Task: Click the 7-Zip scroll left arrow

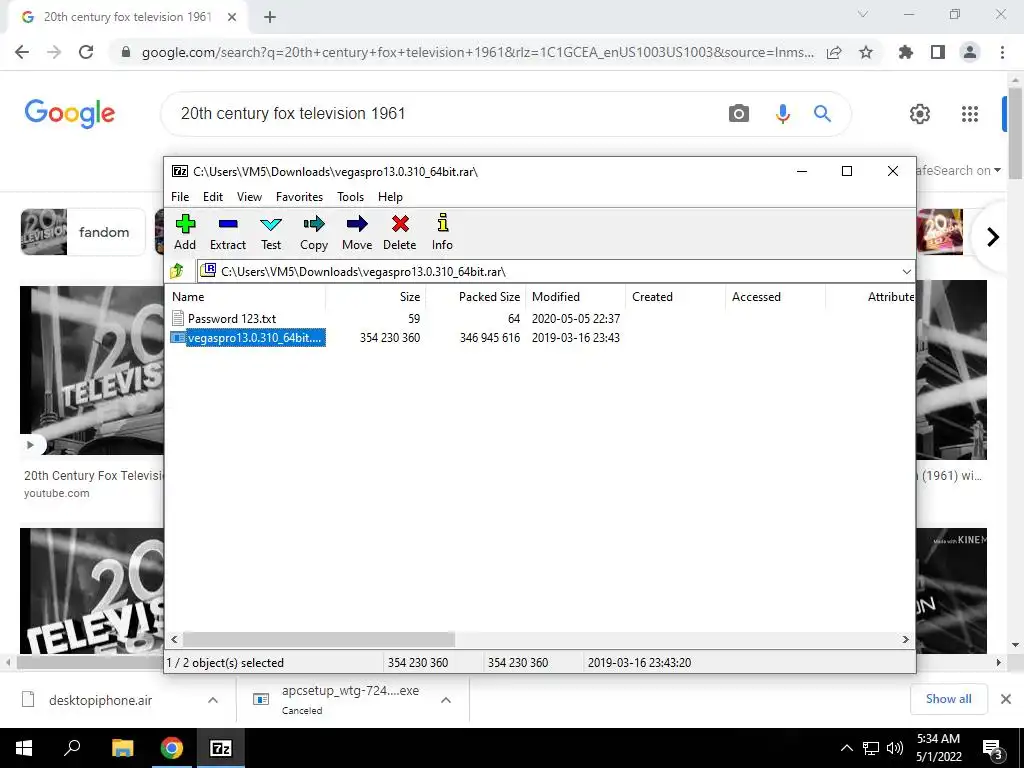Action: [174, 639]
